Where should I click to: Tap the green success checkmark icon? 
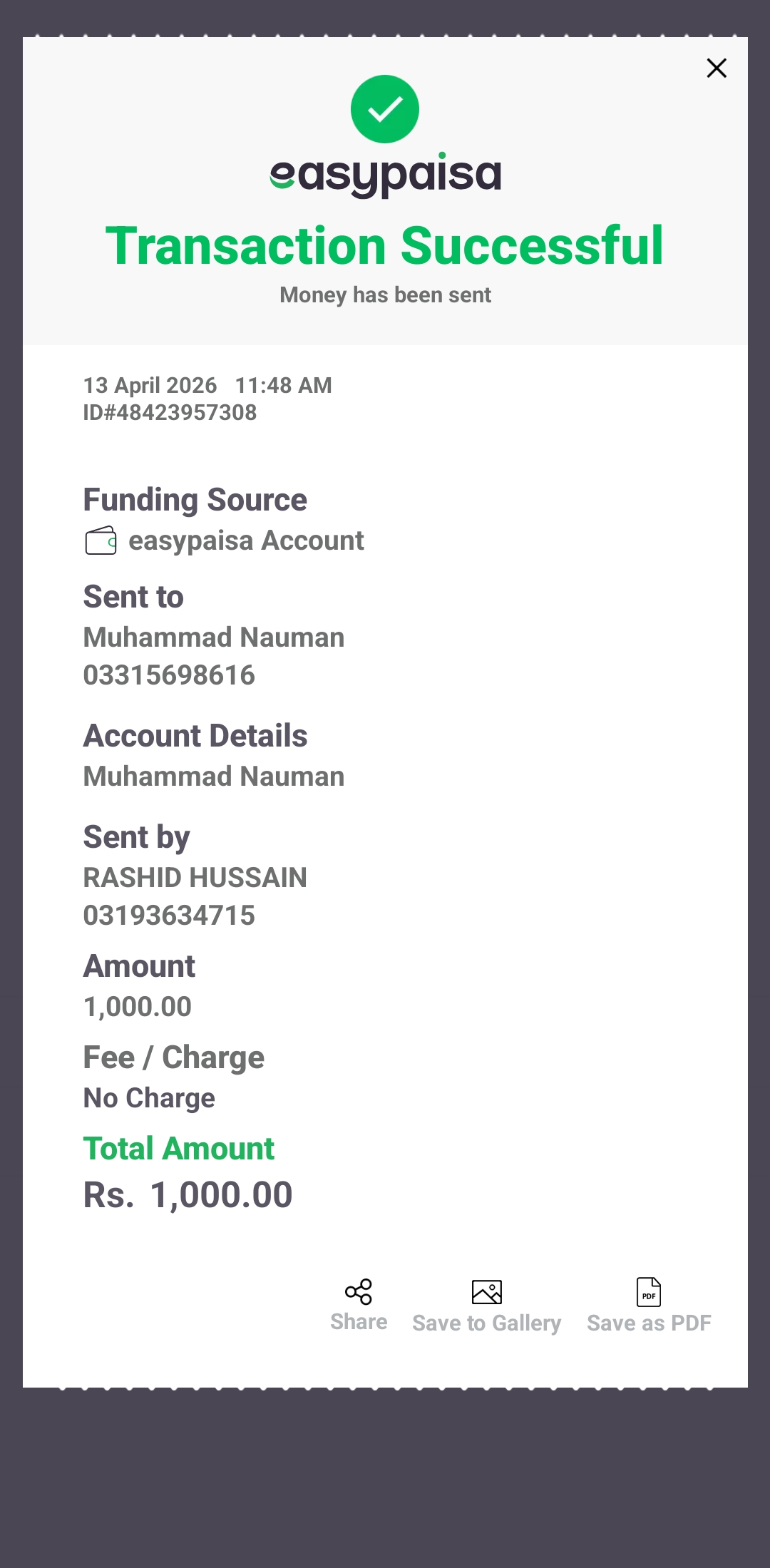(x=385, y=109)
